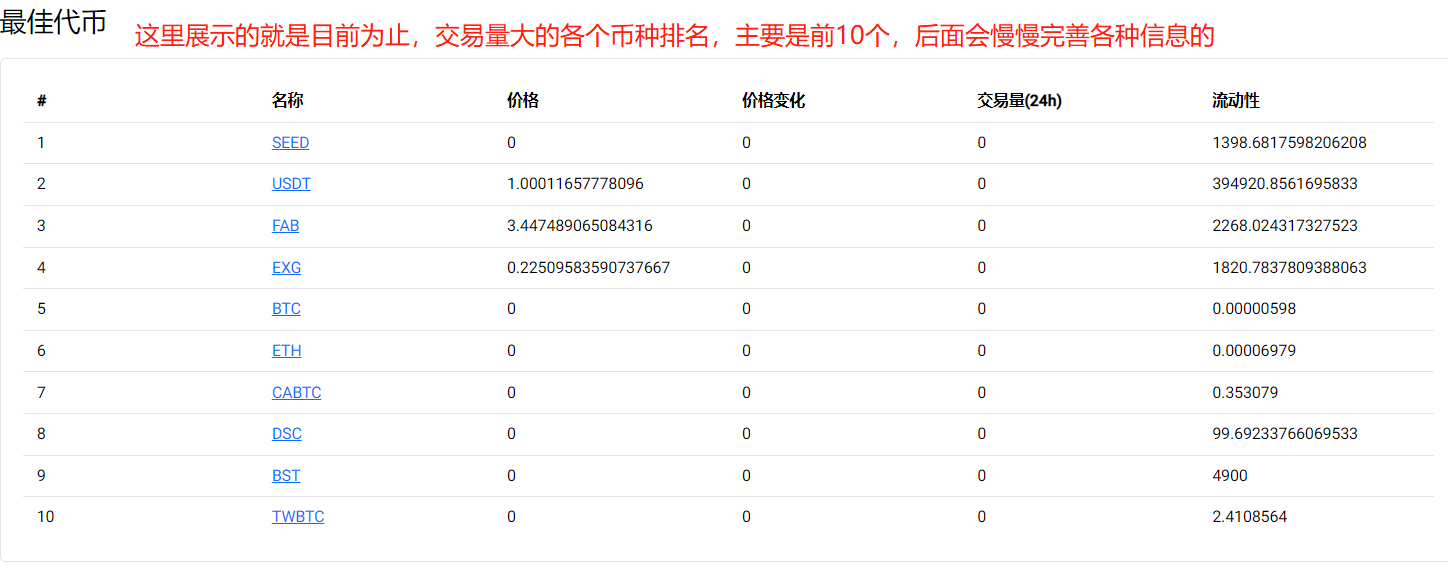The width and height of the screenshot is (1448, 572).
Task: Click the 最佳代币 heading
Action: [53, 22]
